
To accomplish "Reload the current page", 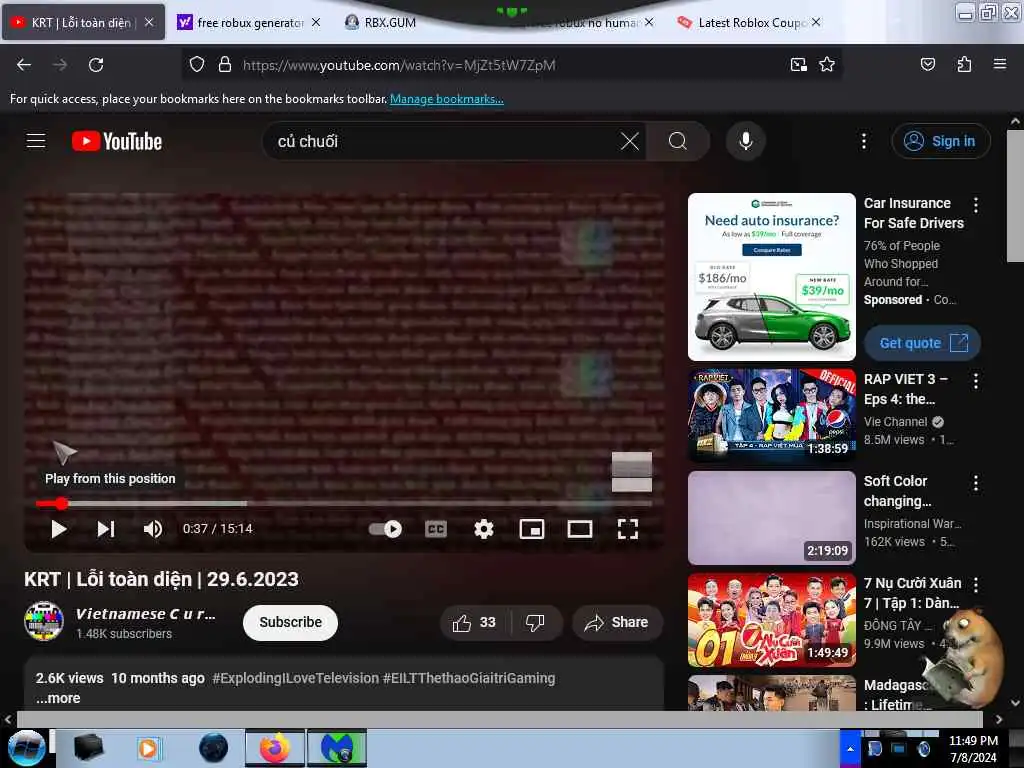I will [x=96, y=65].
